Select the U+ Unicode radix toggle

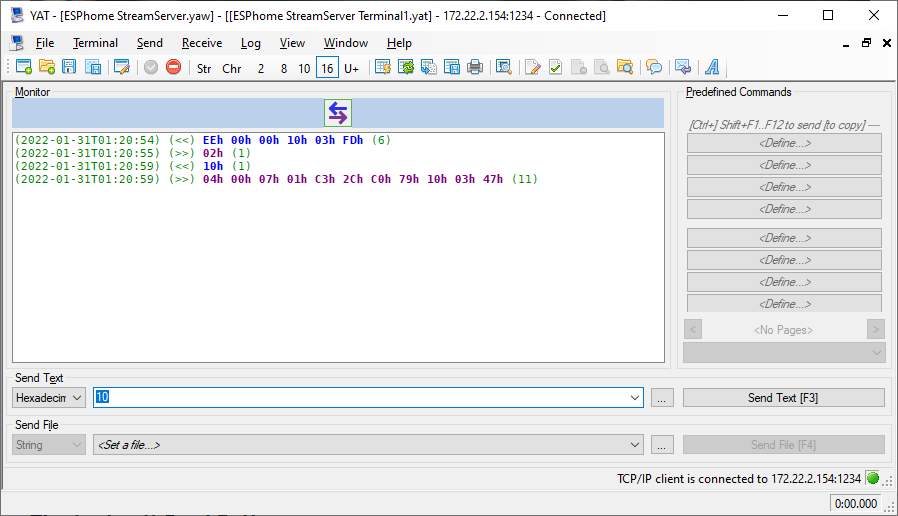click(x=351, y=68)
